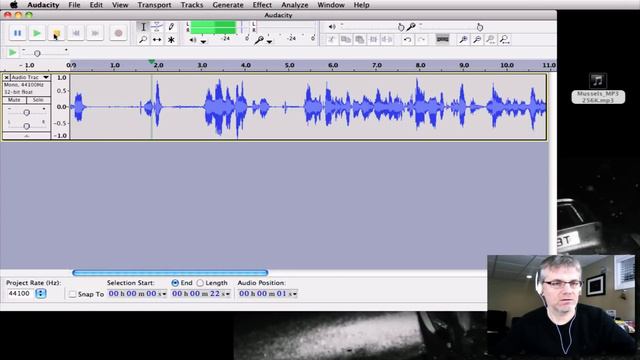
Task: Click the Silence audio icon
Action: 387,39
